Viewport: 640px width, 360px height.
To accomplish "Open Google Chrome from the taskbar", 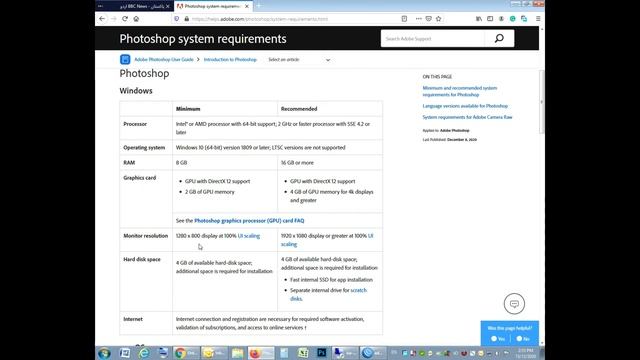I will click(x=186, y=353).
